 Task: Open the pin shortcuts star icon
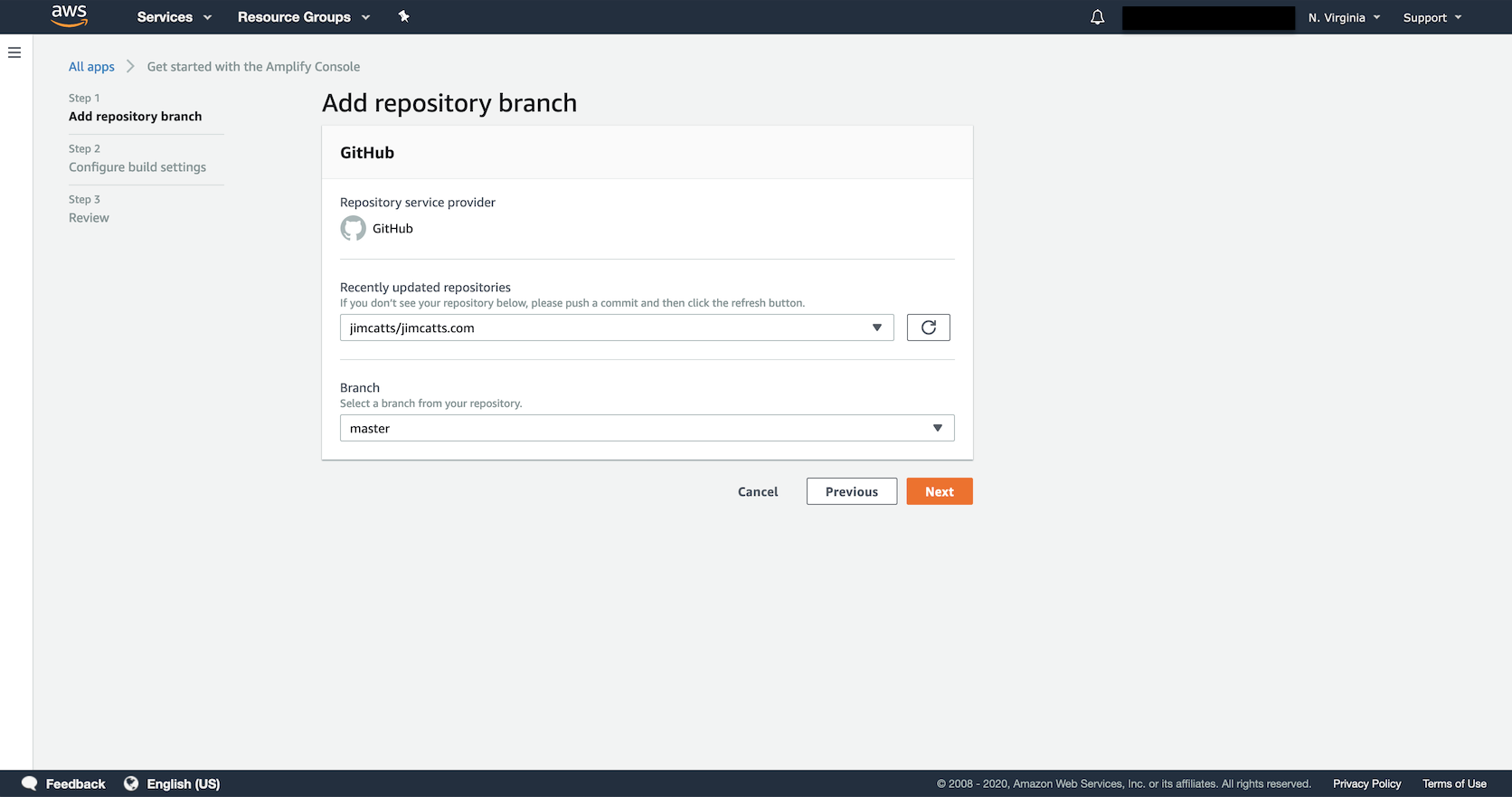pos(404,16)
